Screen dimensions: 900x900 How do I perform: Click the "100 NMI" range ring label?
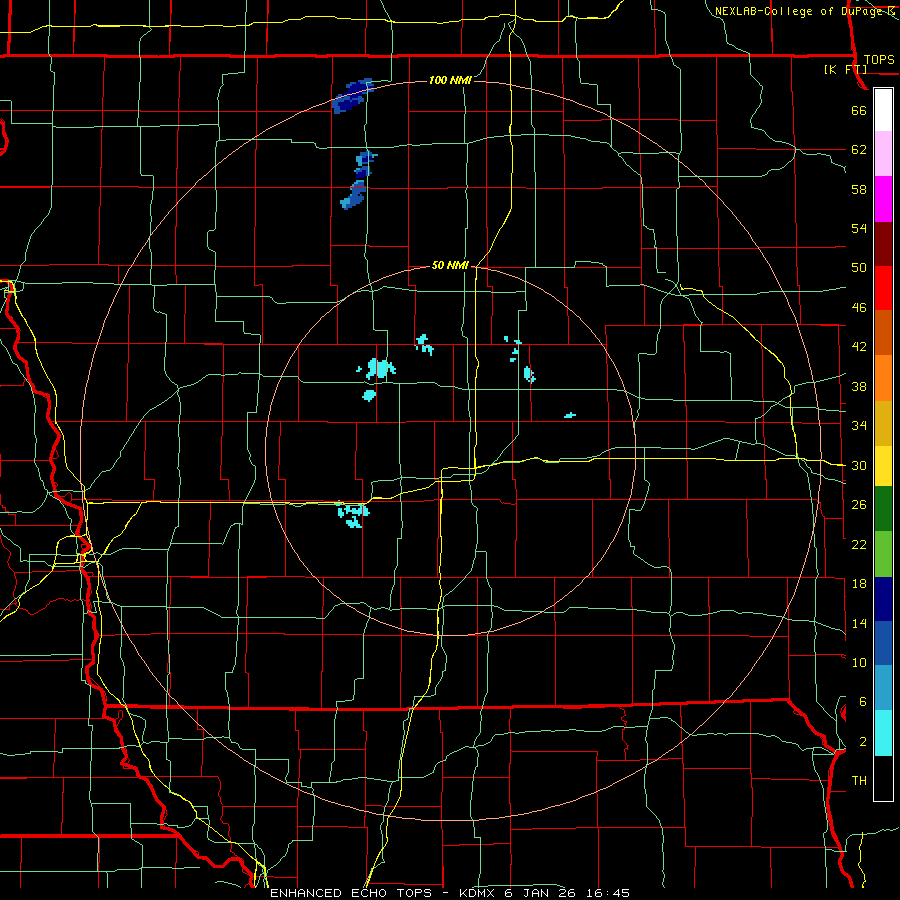[x=450, y=80]
